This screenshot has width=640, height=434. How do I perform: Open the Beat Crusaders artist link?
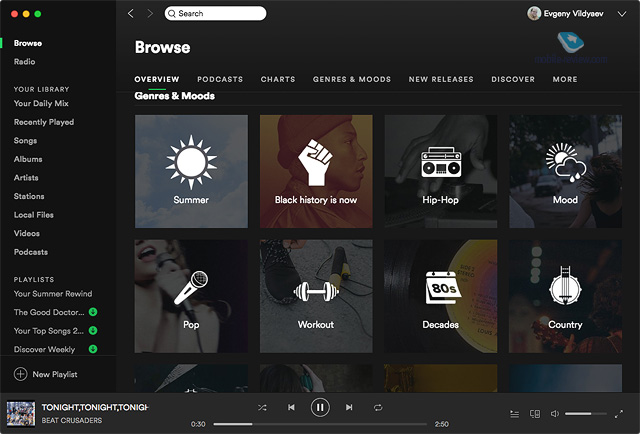tap(71, 421)
